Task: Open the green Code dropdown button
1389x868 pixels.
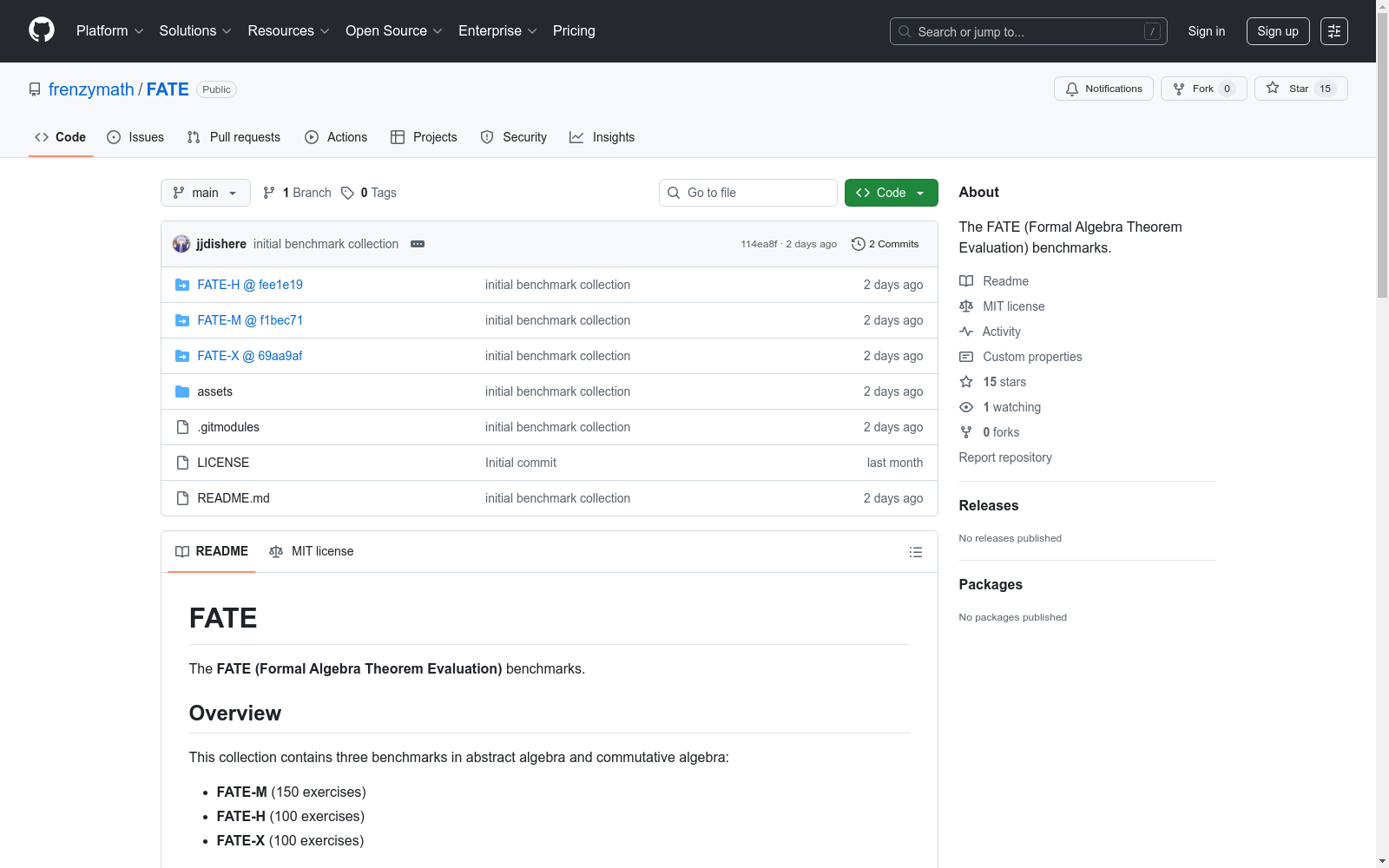Action: pyautogui.click(x=892, y=193)
